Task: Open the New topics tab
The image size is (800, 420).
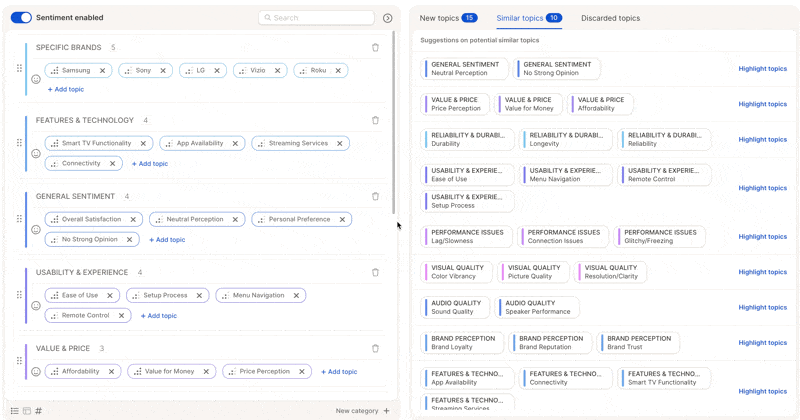Action: click(447, 18)
